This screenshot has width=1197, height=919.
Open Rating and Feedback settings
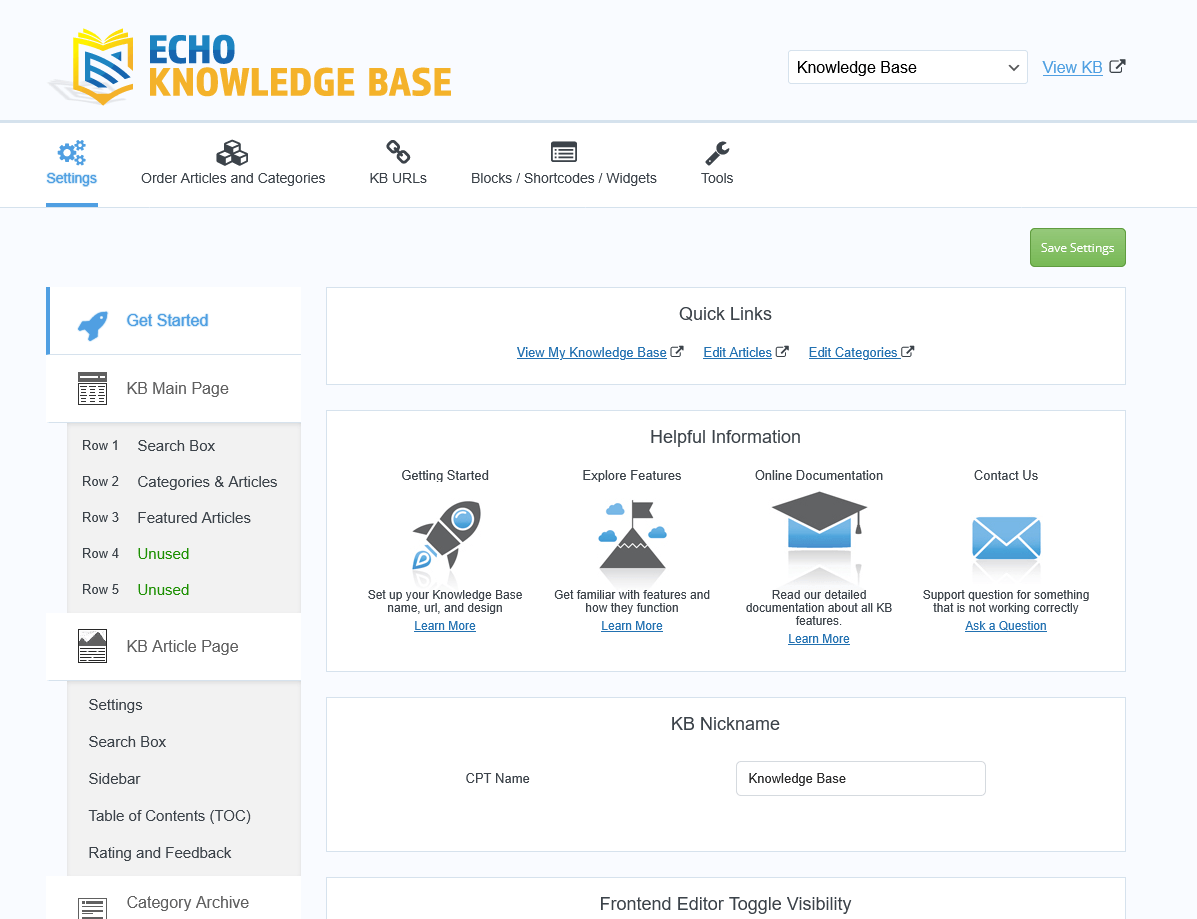point(160,853)
